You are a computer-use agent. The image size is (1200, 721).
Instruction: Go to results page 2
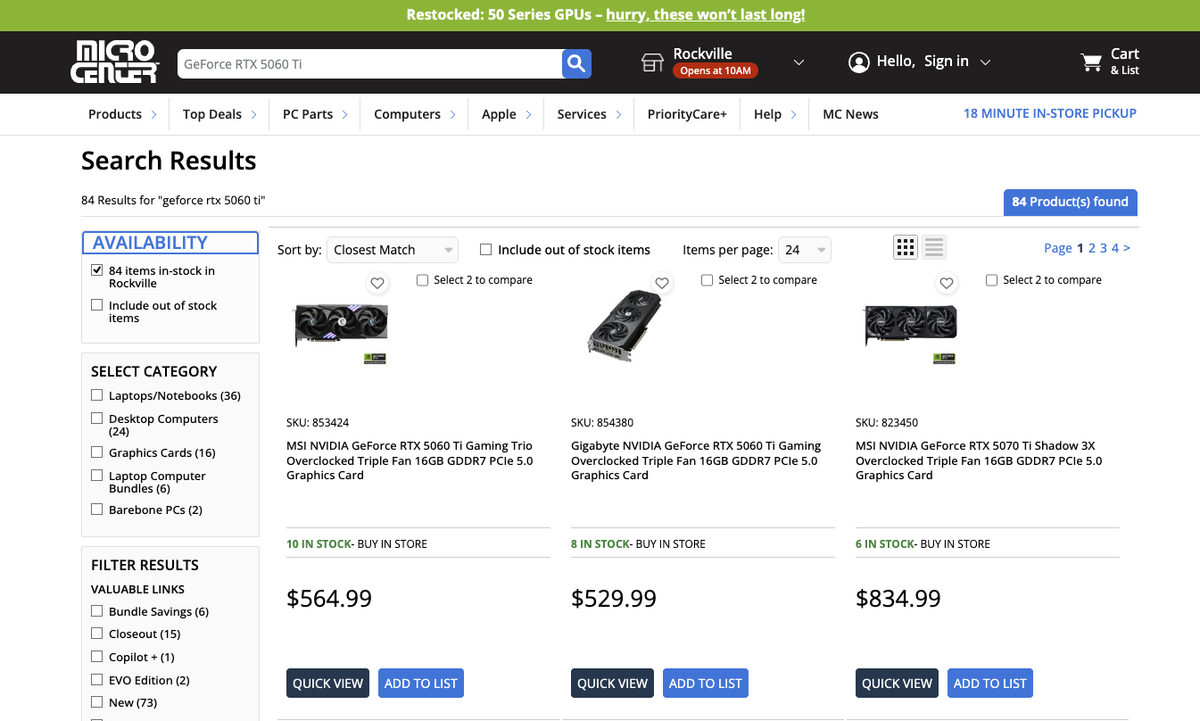(x=1092, y=248)
